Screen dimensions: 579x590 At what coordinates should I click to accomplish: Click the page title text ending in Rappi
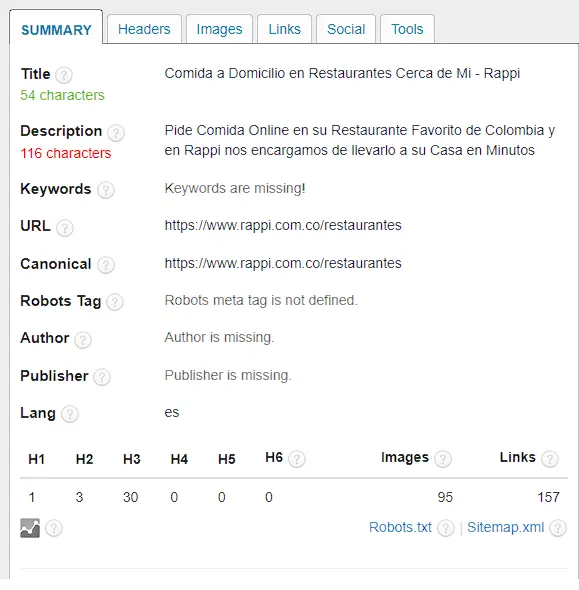pos(342,73)
